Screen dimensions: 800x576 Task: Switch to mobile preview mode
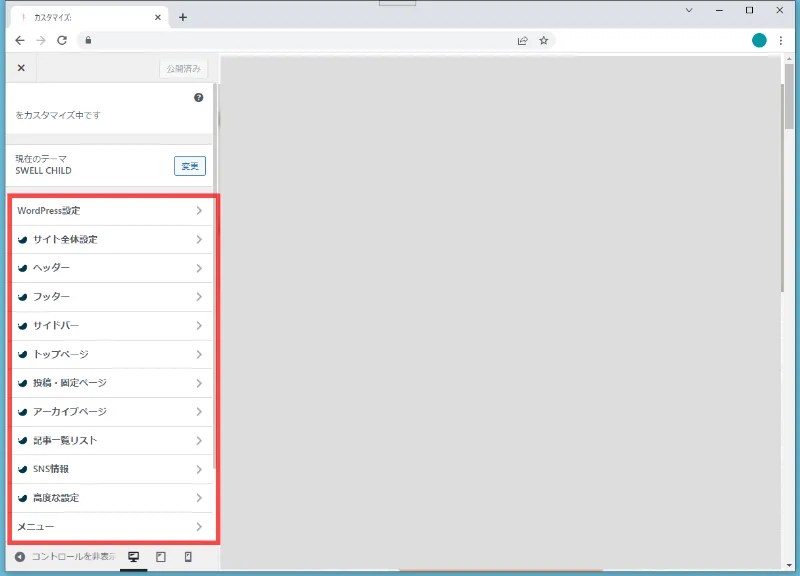pyautogui.click(x=188, y=557)
